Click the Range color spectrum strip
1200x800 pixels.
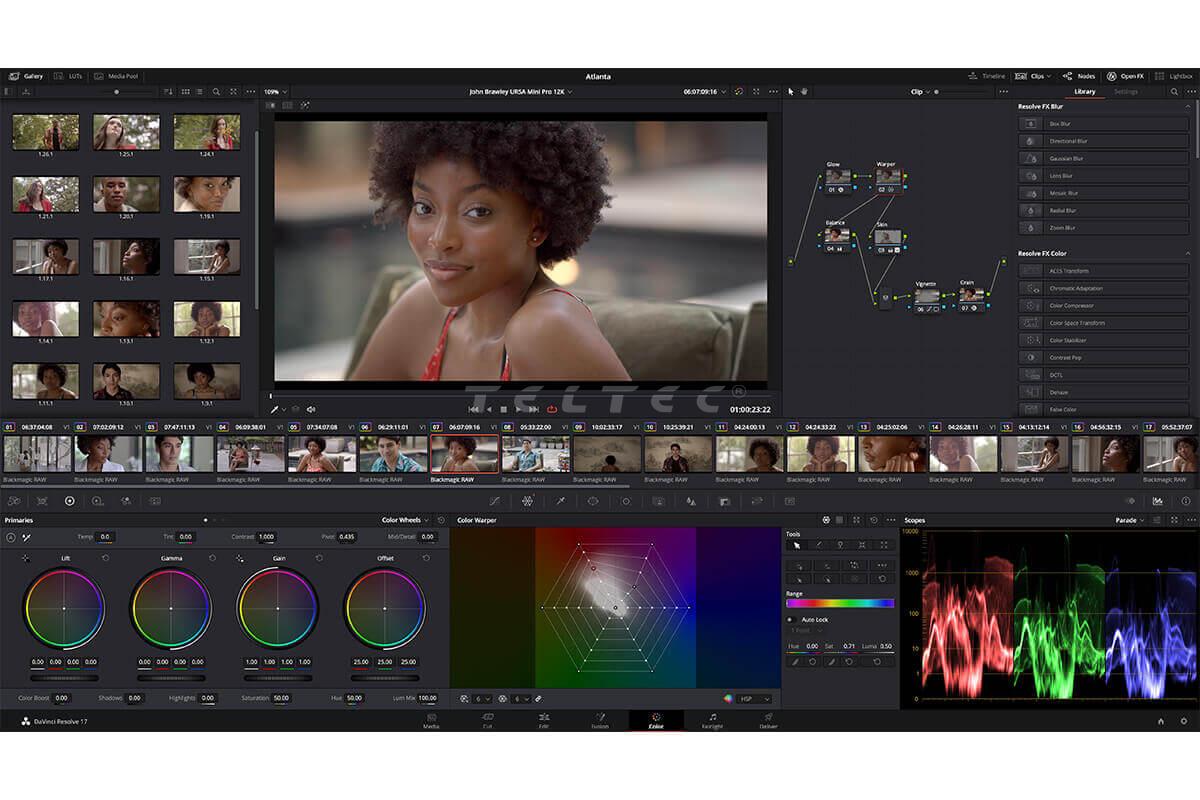(x=840, y=603)
